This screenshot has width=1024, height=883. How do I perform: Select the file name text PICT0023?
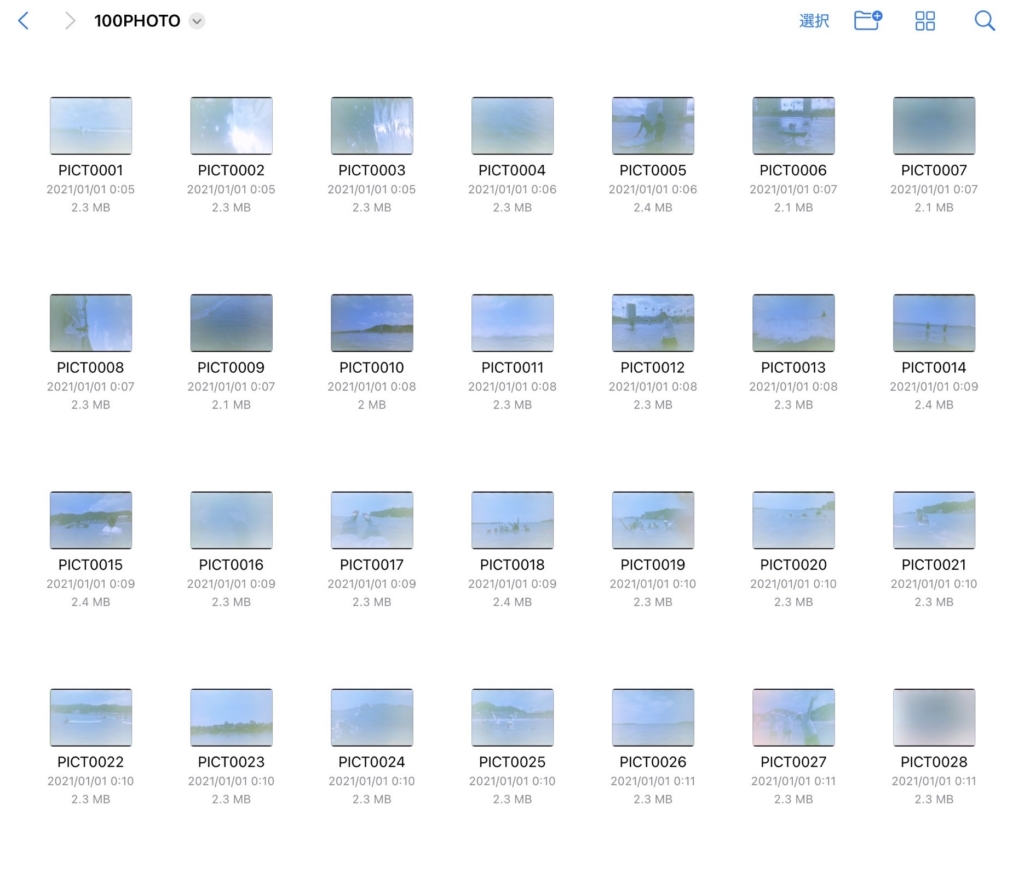[231, 762]
